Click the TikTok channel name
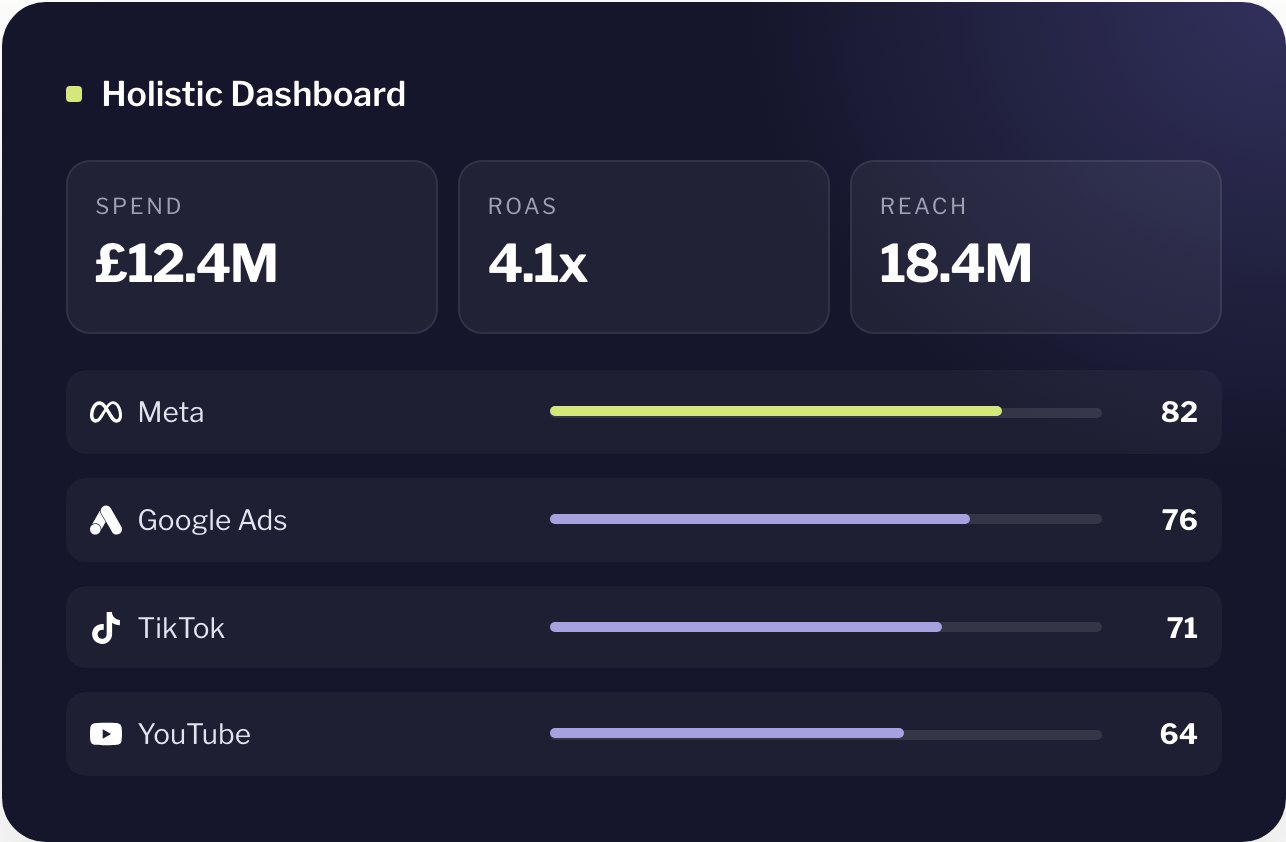Viewport: 1286px width, 842px height. [181, 628]
